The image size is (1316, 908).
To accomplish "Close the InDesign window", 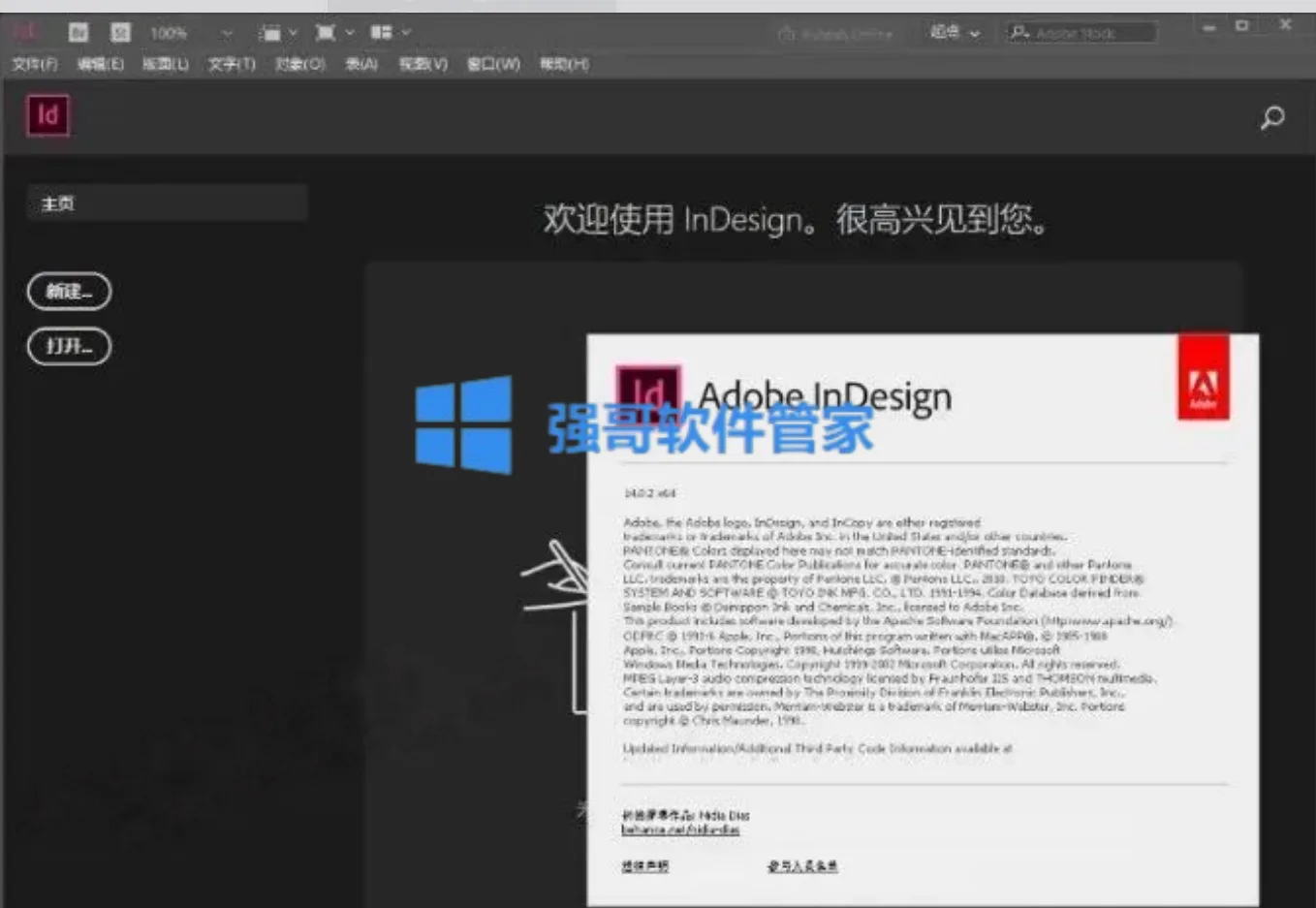I will pos(1285,25).
